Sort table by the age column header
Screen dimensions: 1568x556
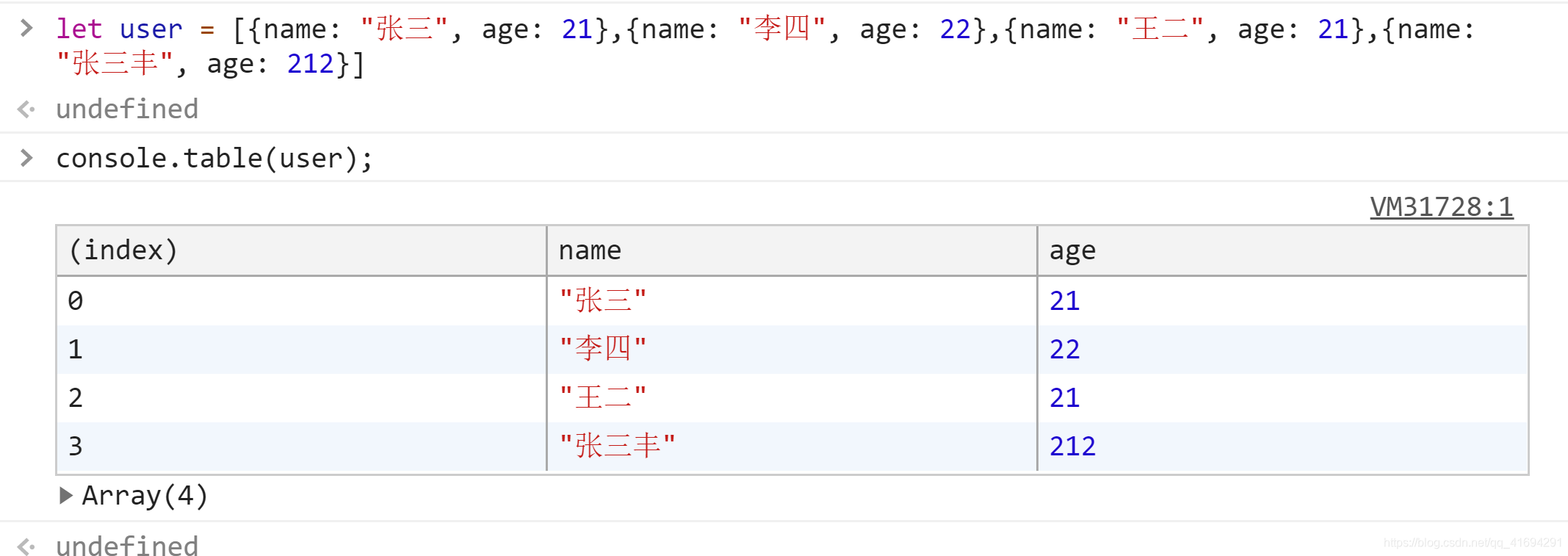(1282, 250)
